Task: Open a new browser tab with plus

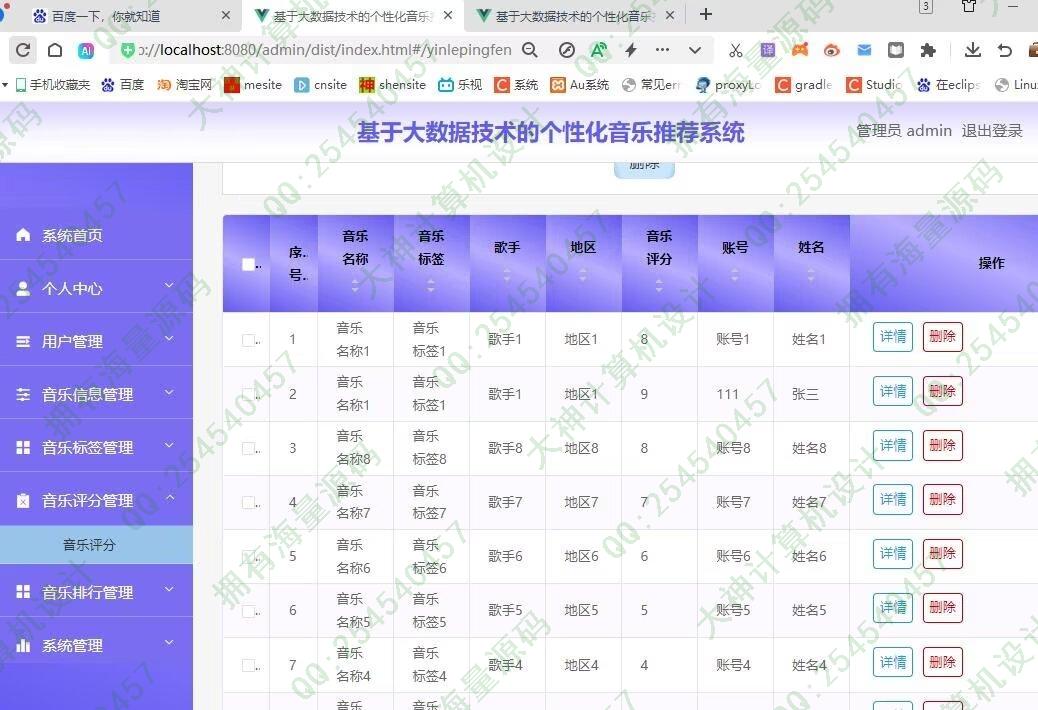Action: pos(706,14)
